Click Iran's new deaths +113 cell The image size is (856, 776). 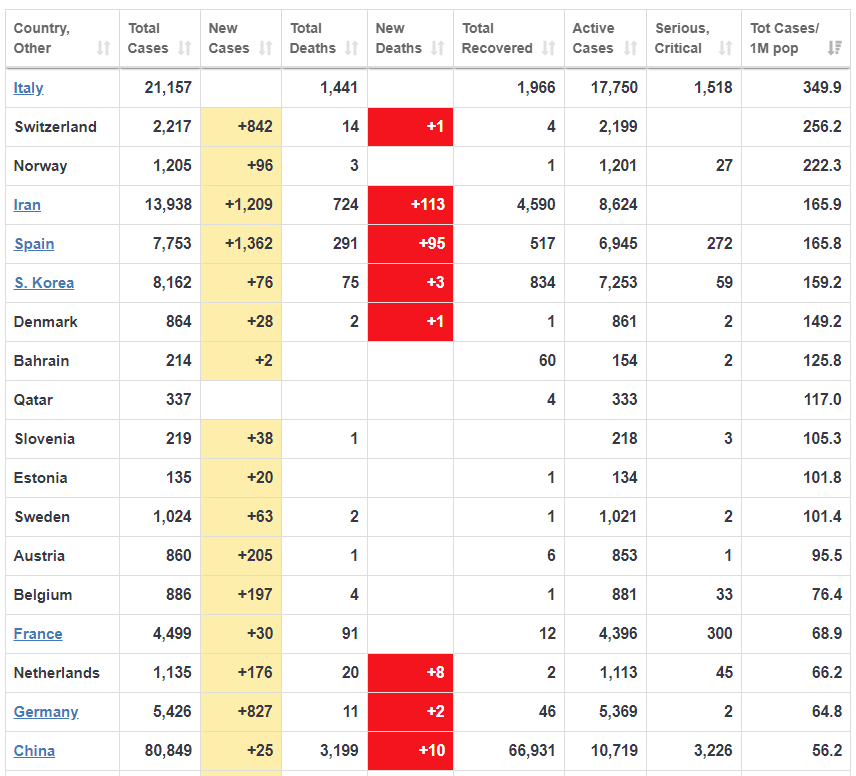pyautogui.click(x=411, y=205)
